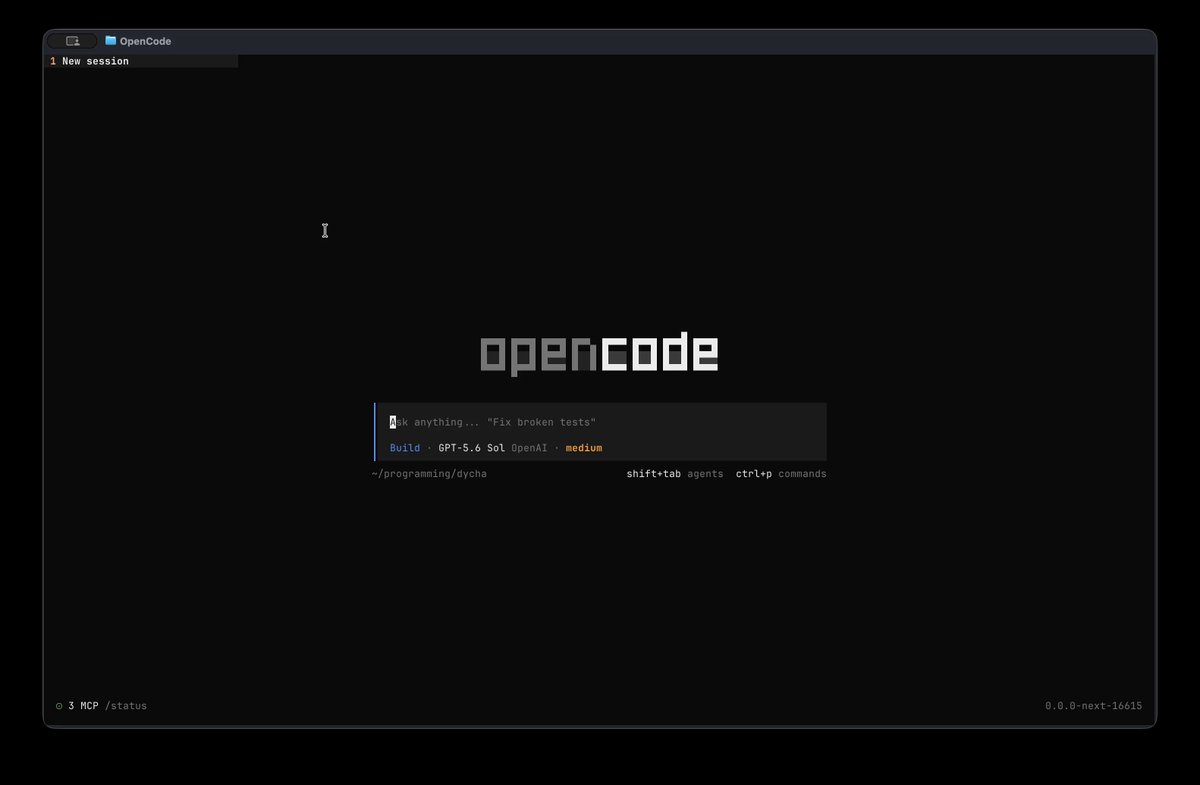1200x785 pixels.
Task: Click the opencode pixel logo
Action: (x=599, y=354)
